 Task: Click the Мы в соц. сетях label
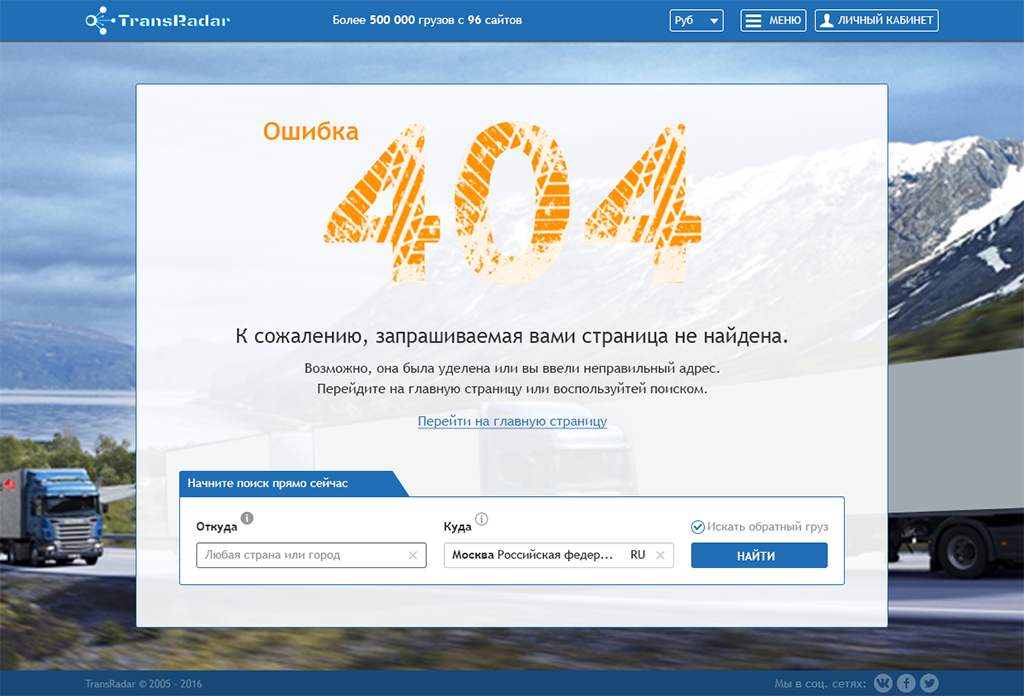820,684
